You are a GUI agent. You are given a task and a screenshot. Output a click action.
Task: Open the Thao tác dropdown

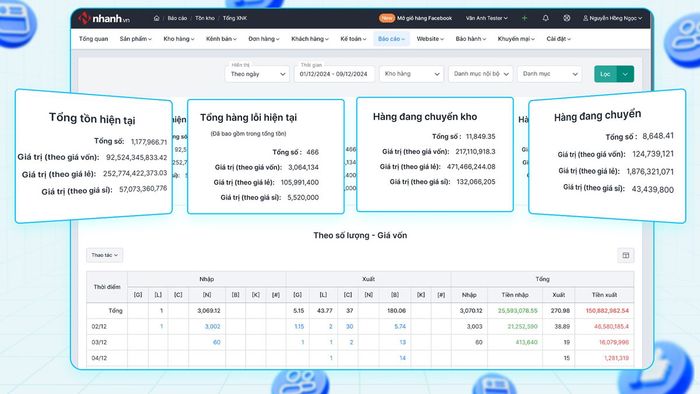104,255
